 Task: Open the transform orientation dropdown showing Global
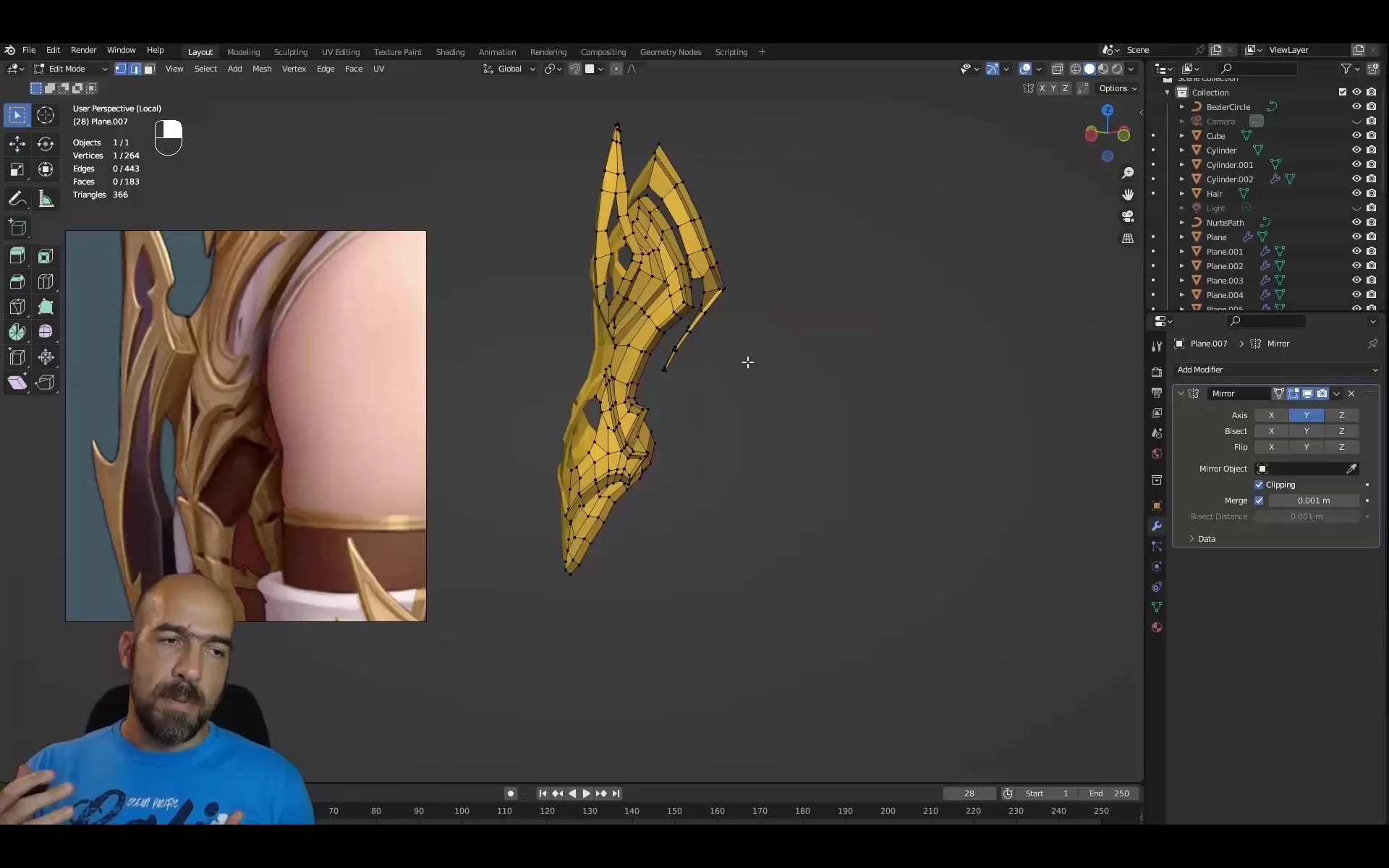(x=509, y=68)
